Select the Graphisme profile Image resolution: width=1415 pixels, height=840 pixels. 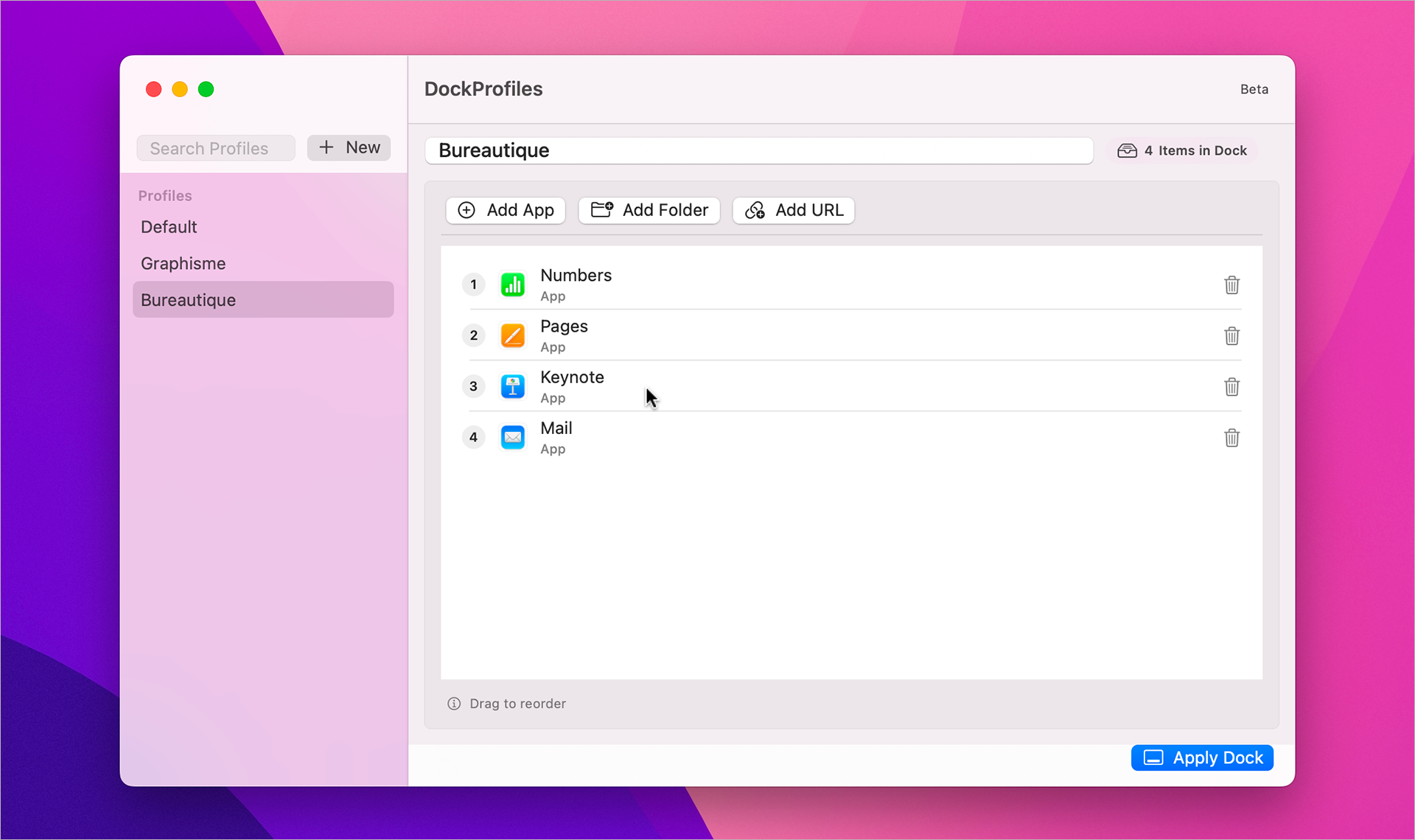click(x=183, y=263)
